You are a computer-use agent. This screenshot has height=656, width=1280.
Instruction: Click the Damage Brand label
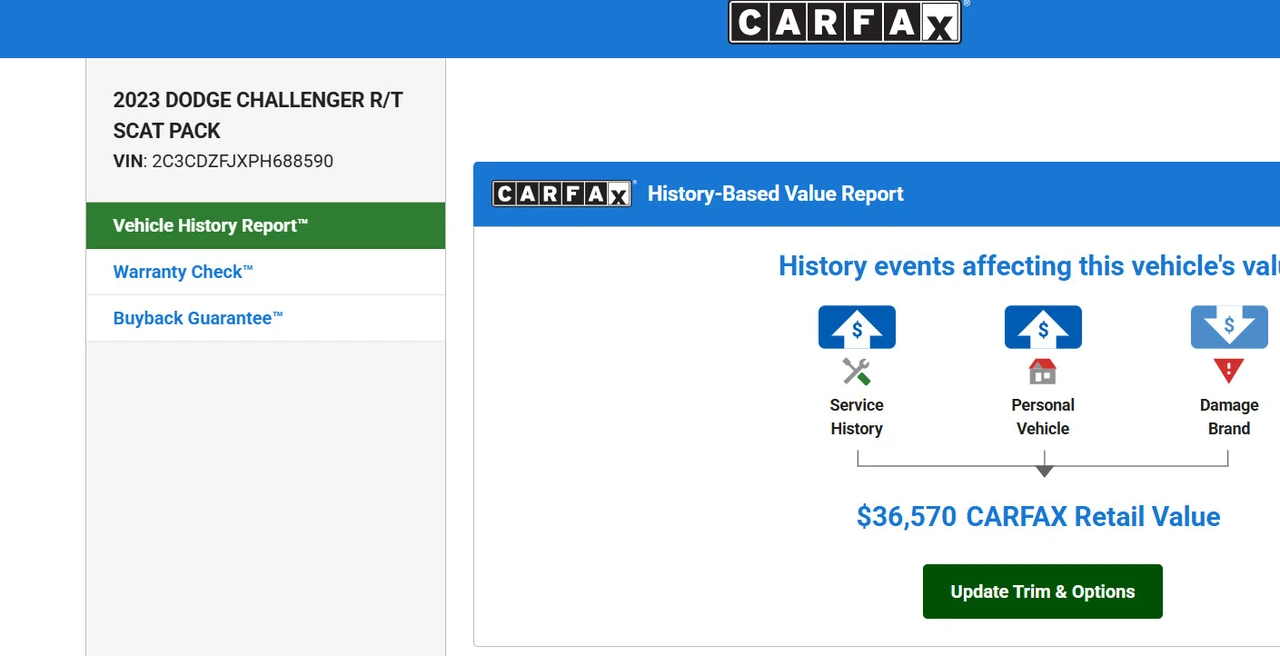coord(1229,417)
